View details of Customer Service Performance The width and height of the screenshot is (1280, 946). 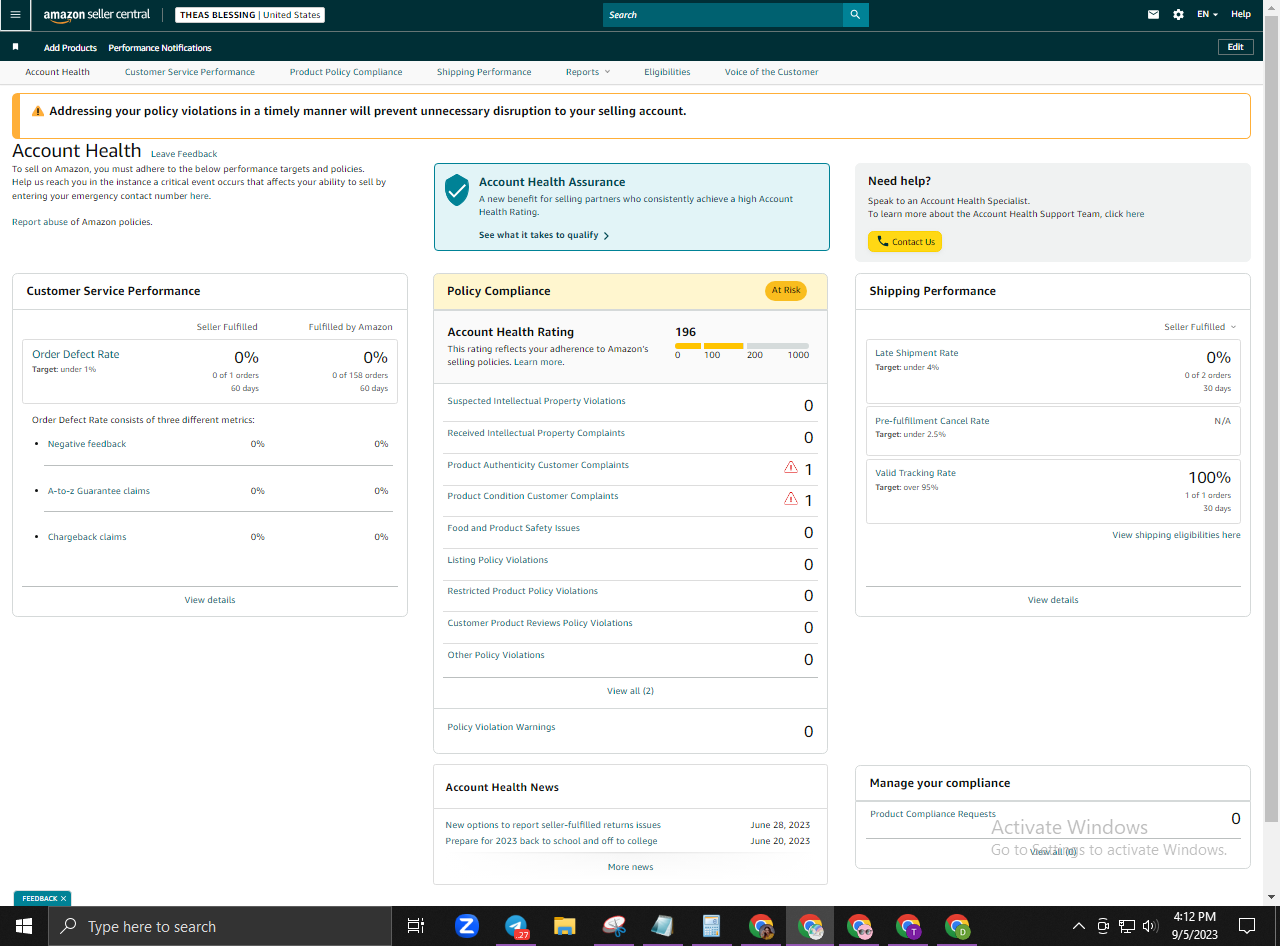[x=210, y=600]
